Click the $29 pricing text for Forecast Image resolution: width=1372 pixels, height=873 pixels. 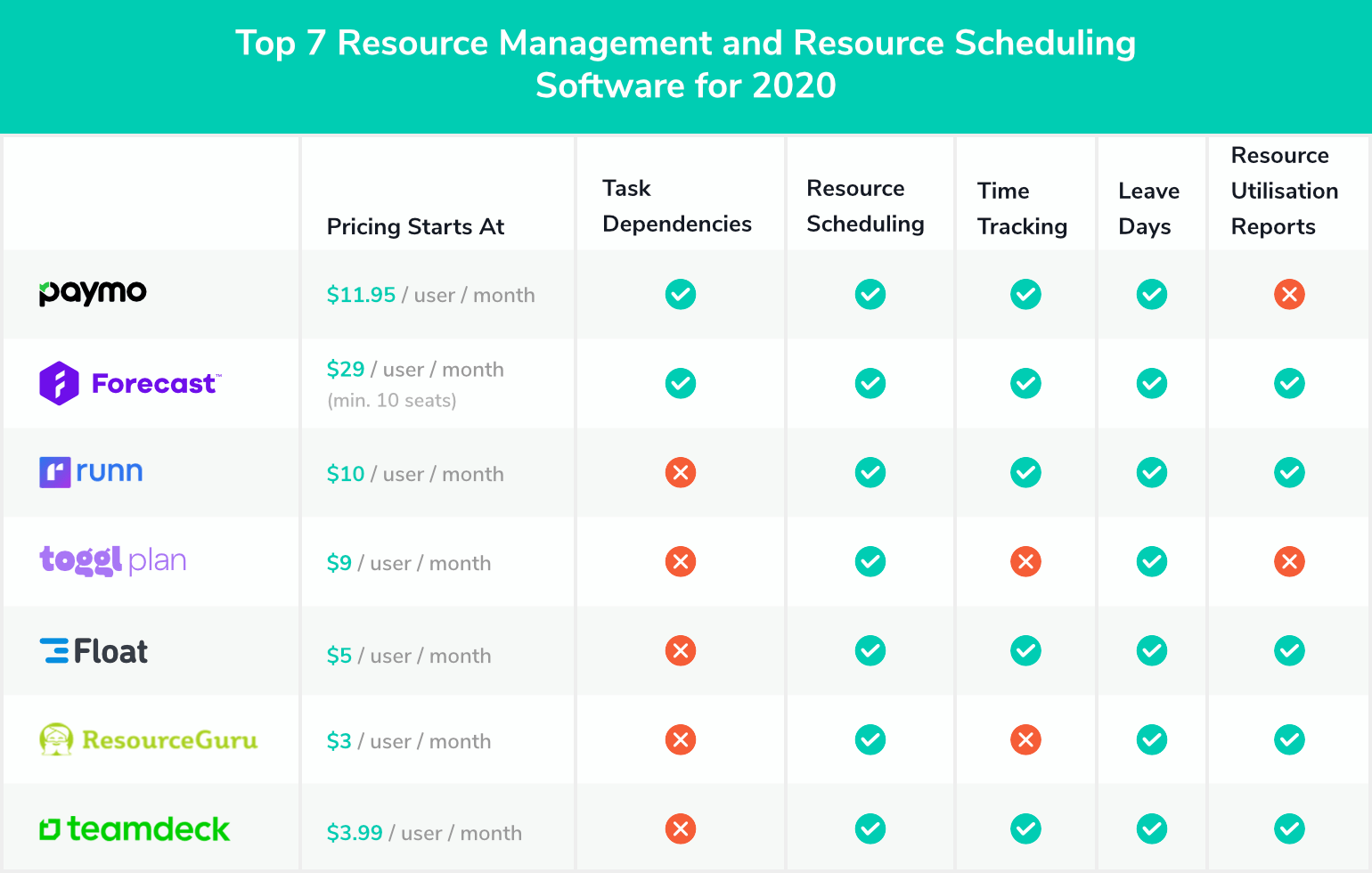(347, 369)
